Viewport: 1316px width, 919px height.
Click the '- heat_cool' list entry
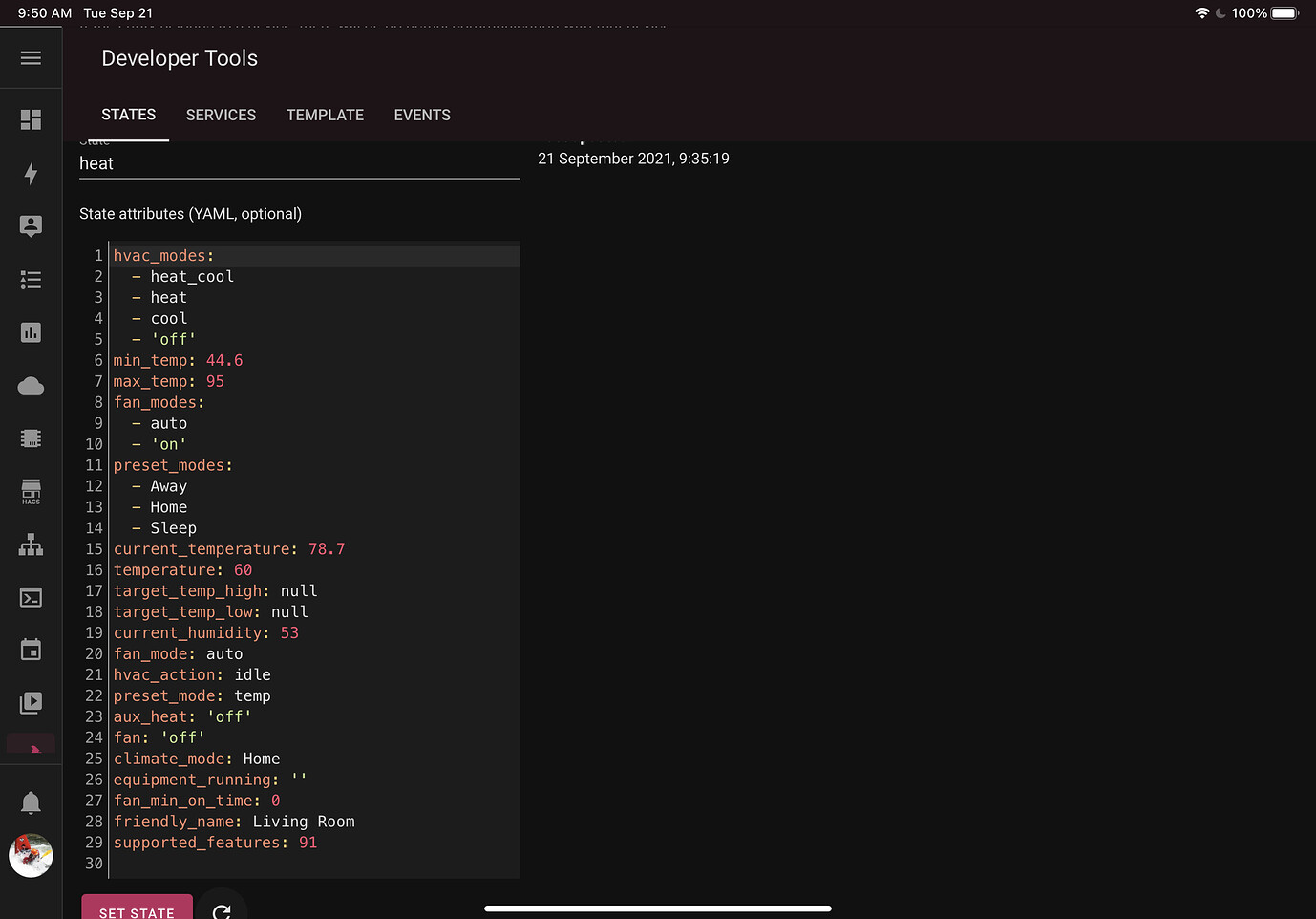pos(182,277)
